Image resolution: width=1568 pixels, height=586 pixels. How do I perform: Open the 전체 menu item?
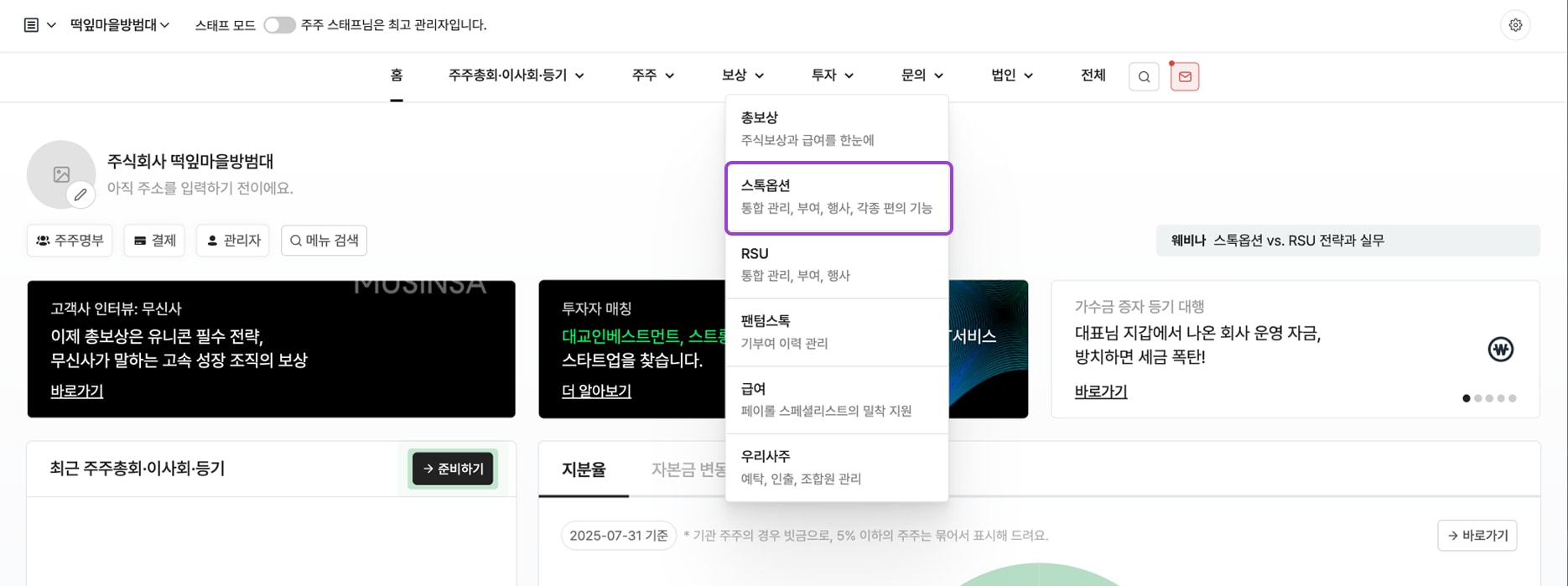pyautogui.click(x=1093, y=75)
